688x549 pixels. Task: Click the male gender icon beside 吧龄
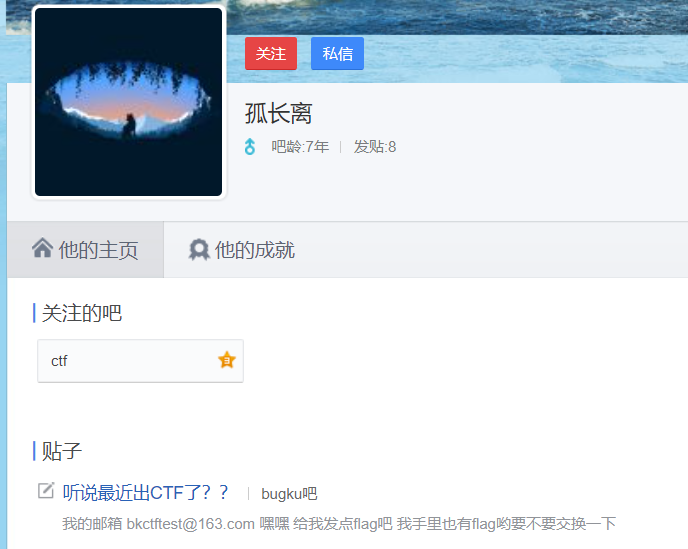point(250,147)
